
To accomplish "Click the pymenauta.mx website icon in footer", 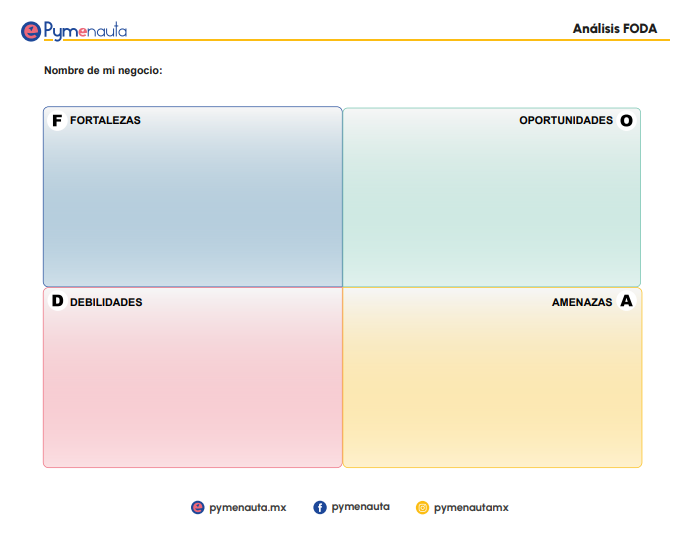I will point(198,507).
